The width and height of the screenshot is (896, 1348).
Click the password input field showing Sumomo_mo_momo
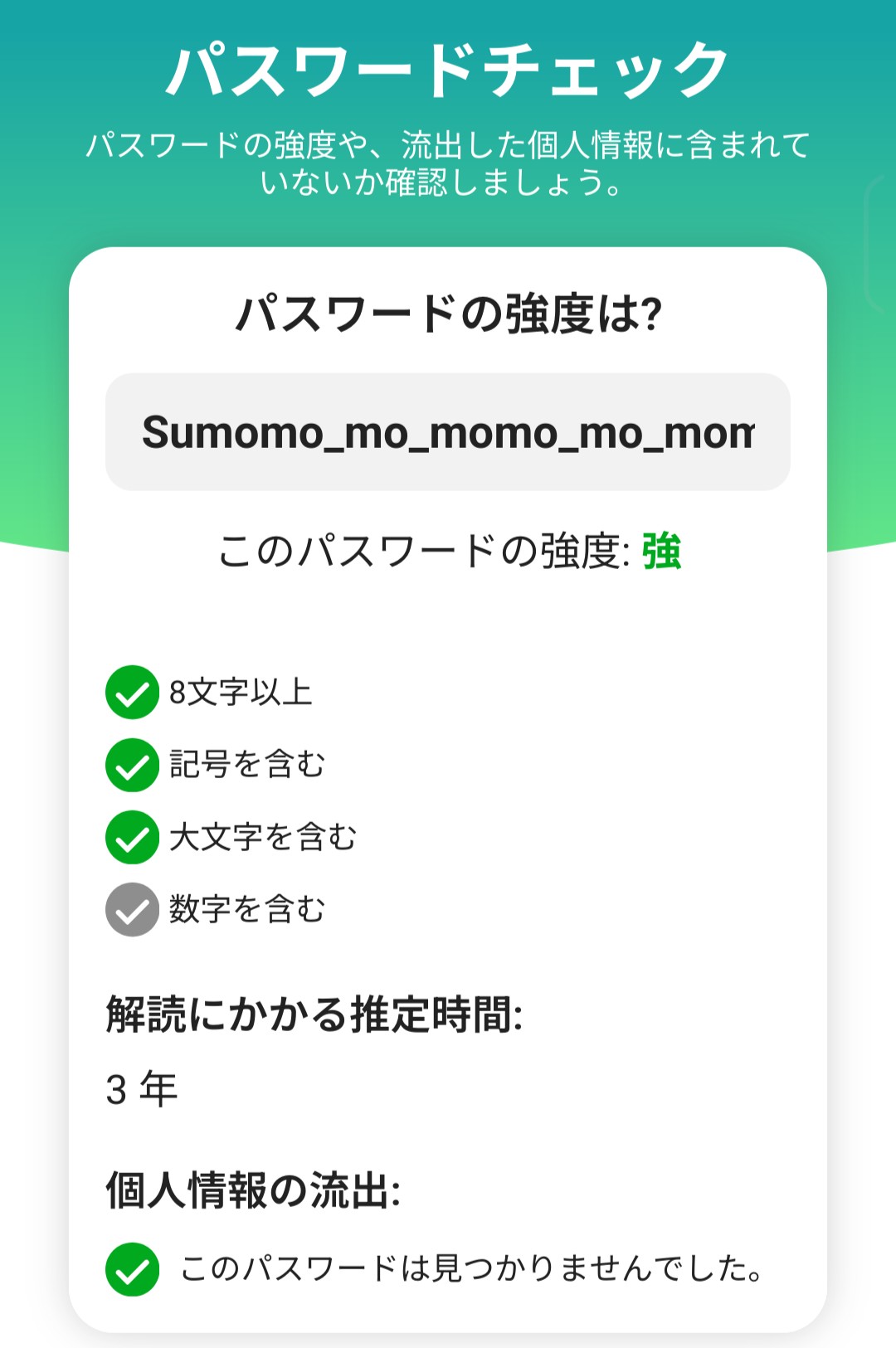tap(448, 432)
